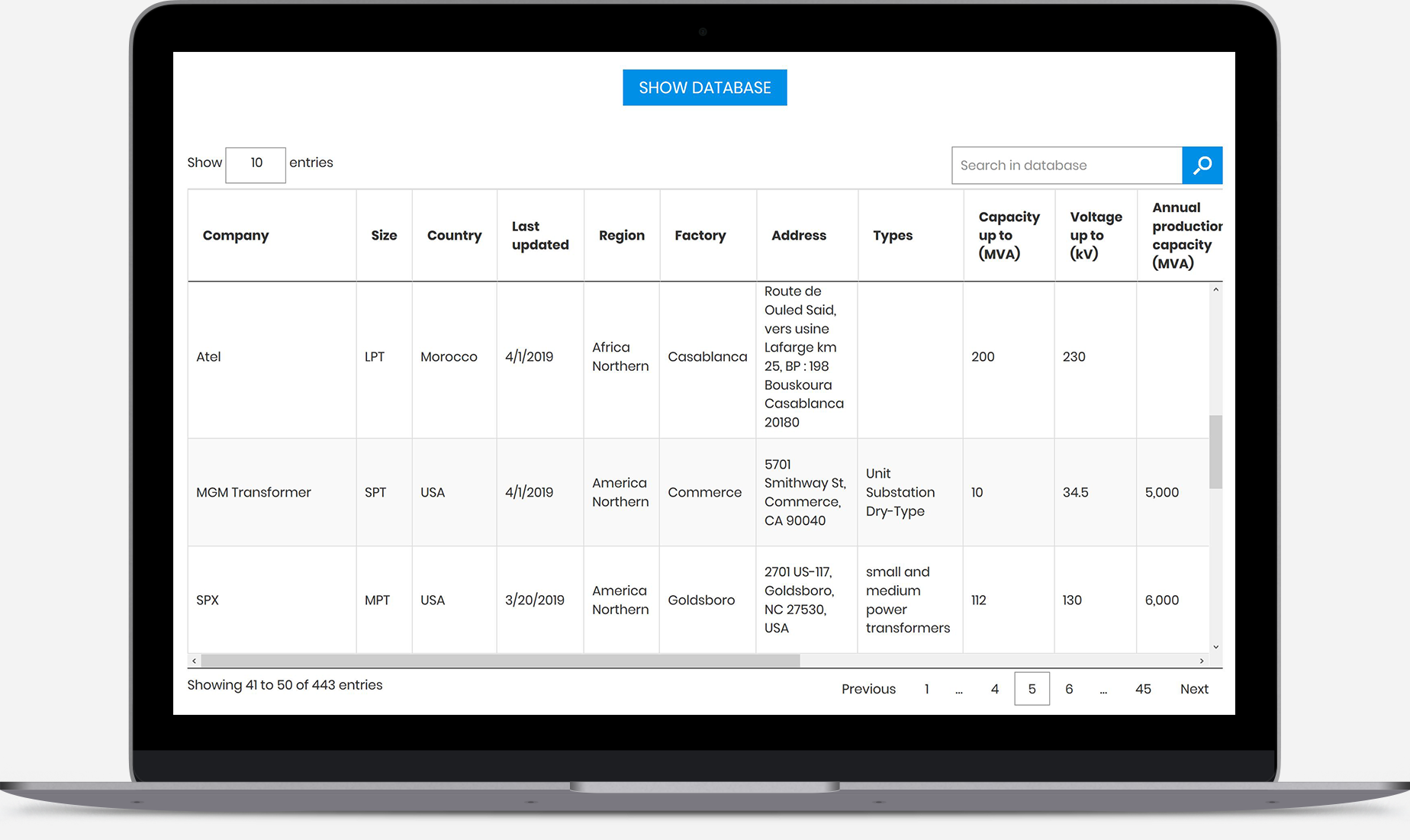Click the MPT size cell

pos(384,600)
